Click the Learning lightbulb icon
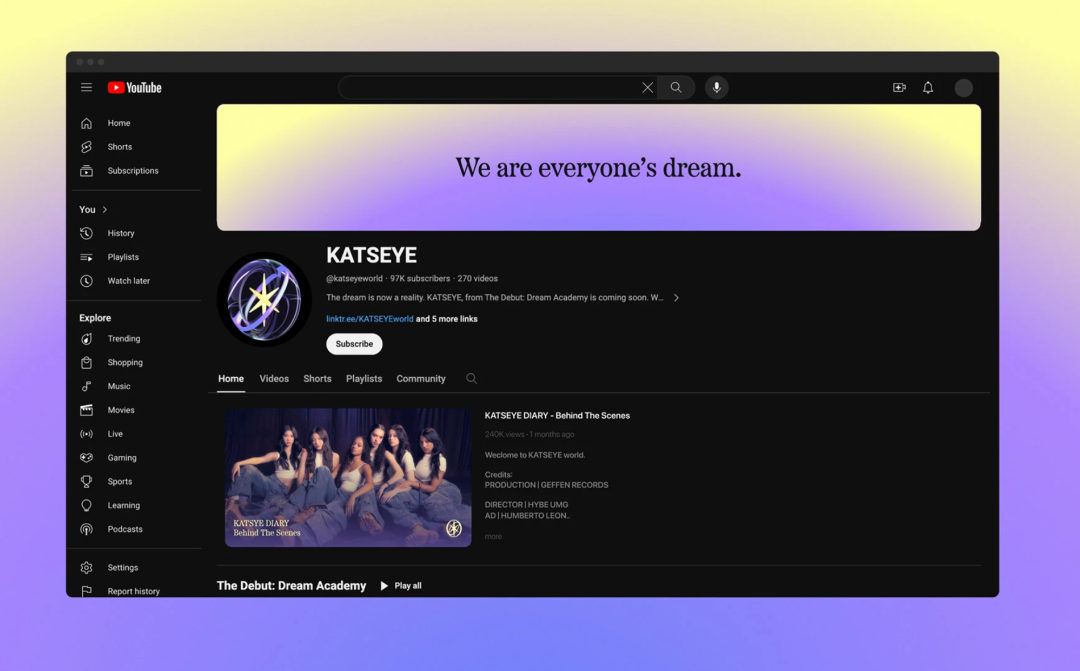Viewport: 1080px width, 671px height. coord(86,506)
